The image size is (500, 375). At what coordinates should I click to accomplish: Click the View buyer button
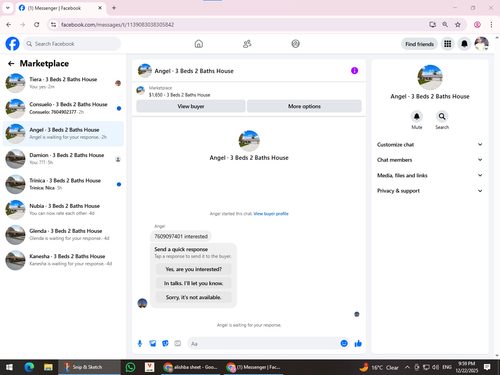191,106
